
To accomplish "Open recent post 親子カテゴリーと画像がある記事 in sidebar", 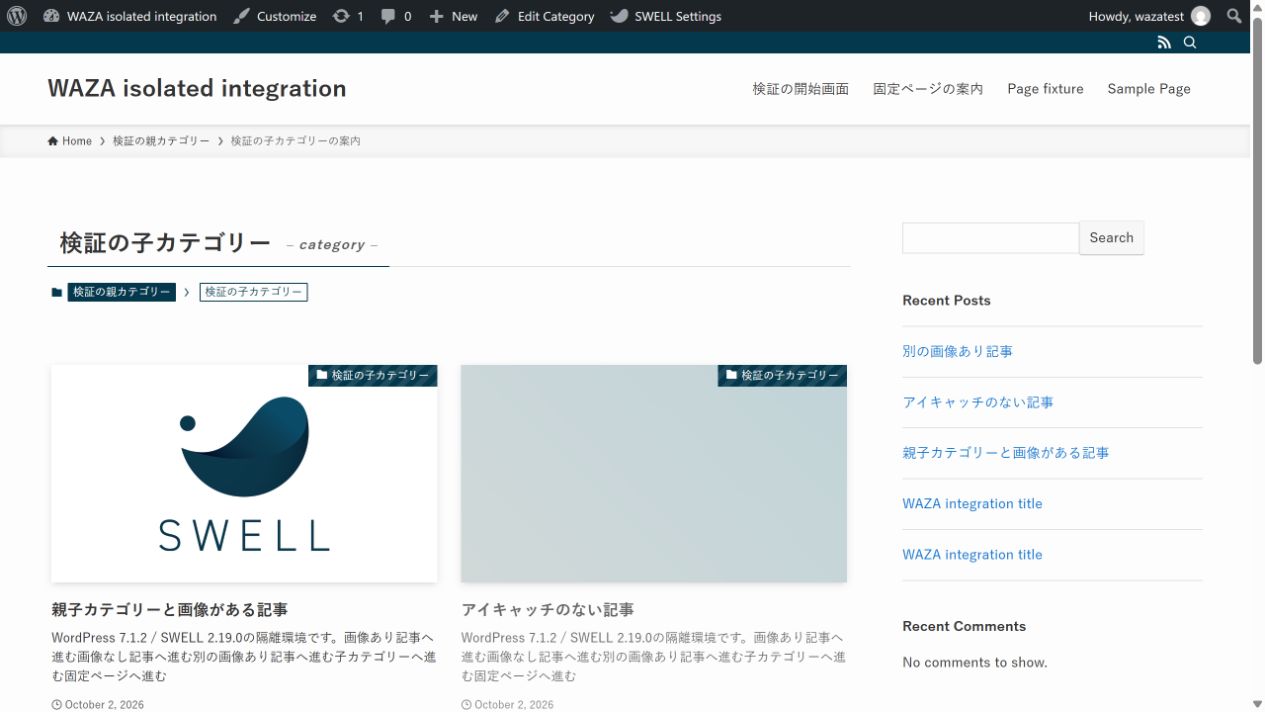I will [1006, 453].
